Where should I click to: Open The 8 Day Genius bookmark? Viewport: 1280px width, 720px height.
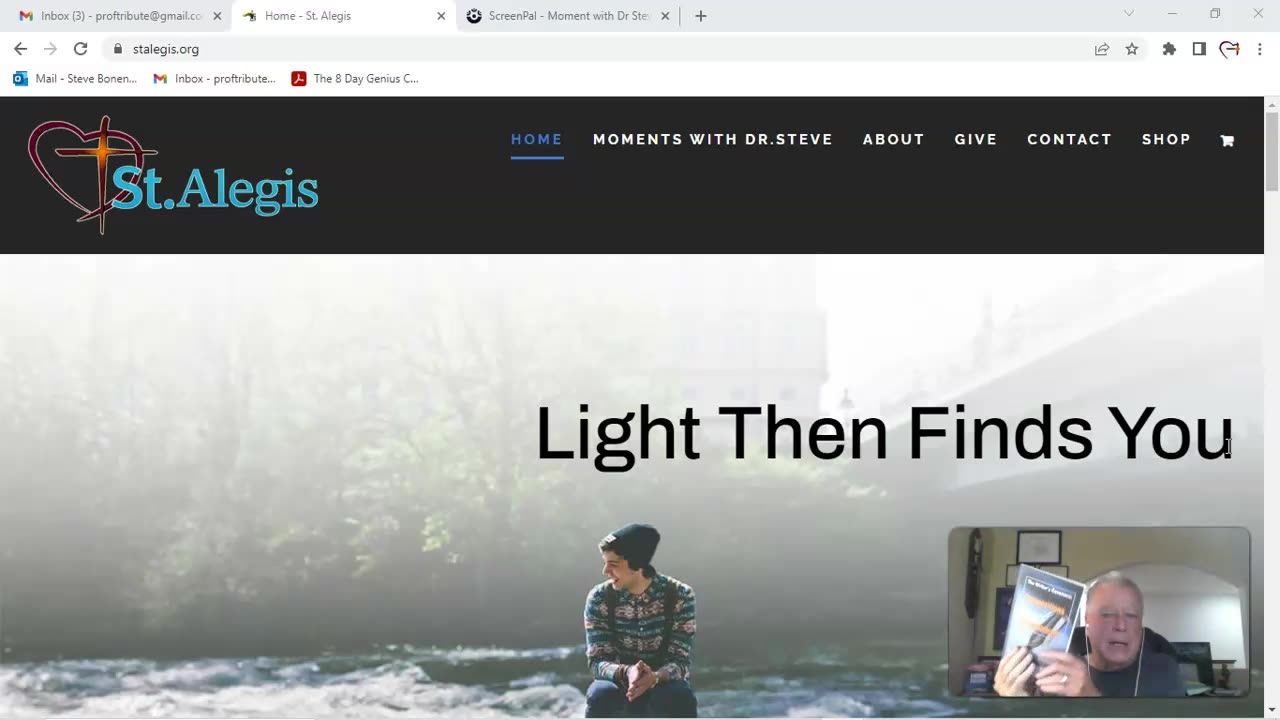click(x=355, y=79)
